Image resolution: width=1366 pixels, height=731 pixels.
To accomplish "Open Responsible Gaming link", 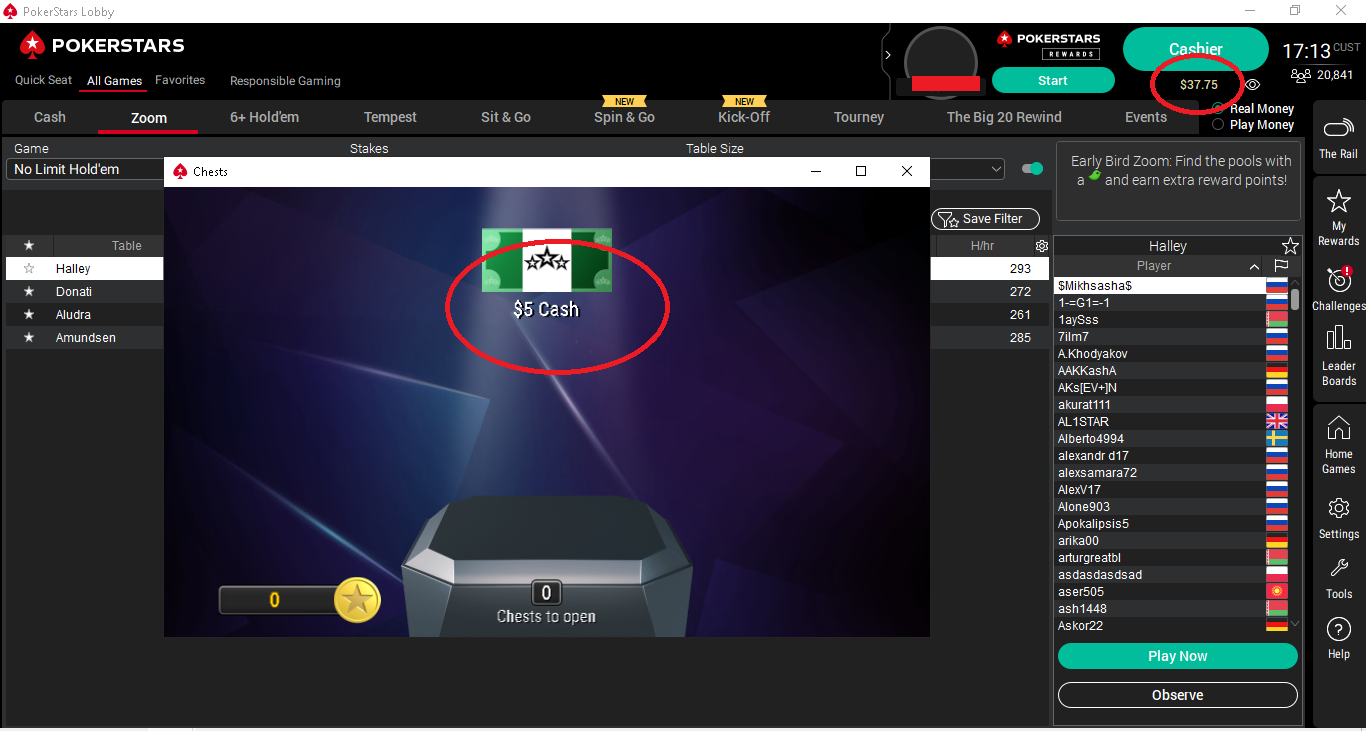I will pyautogui.click(x=285, y=81).
